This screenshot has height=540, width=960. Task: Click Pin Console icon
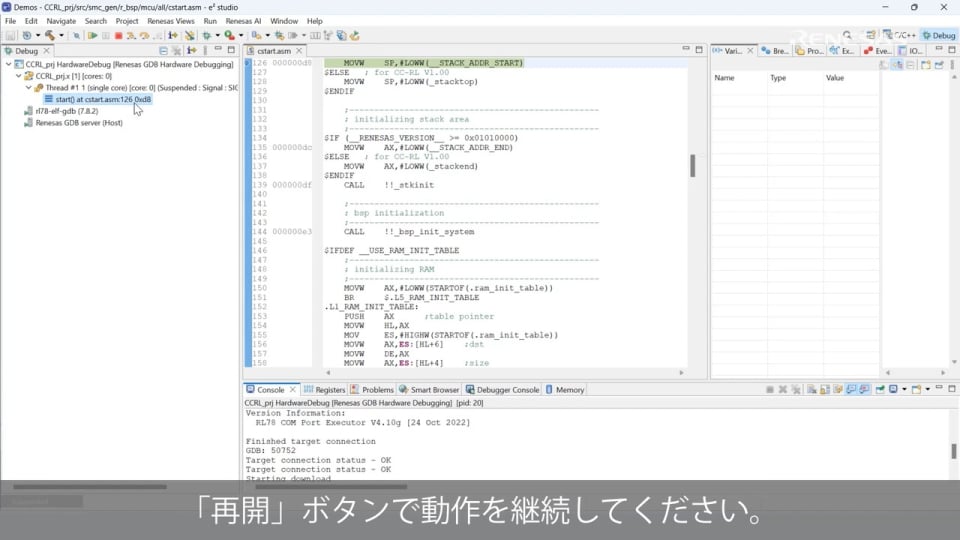880,389
